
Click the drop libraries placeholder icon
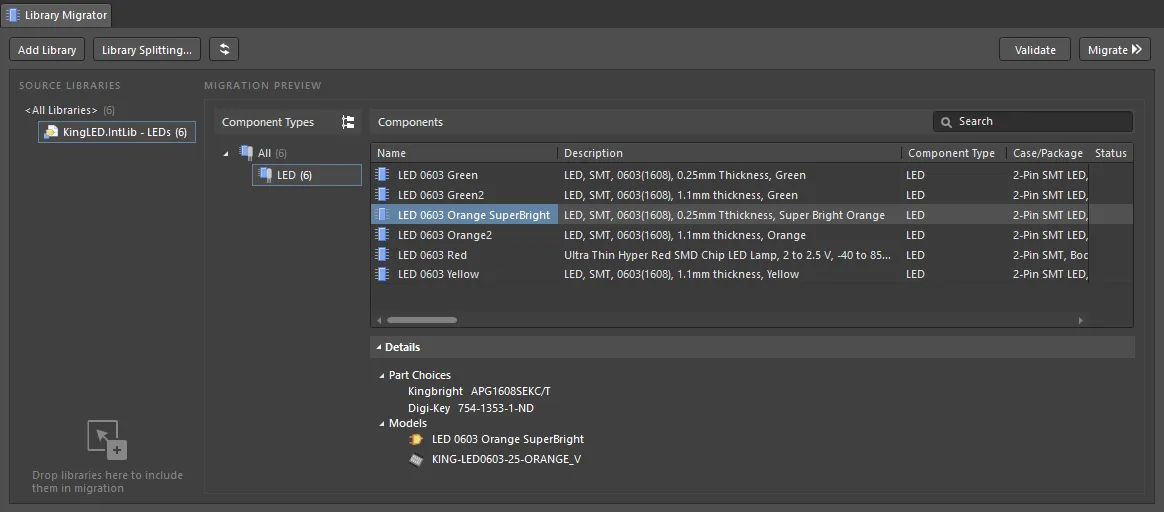(107, 440)
